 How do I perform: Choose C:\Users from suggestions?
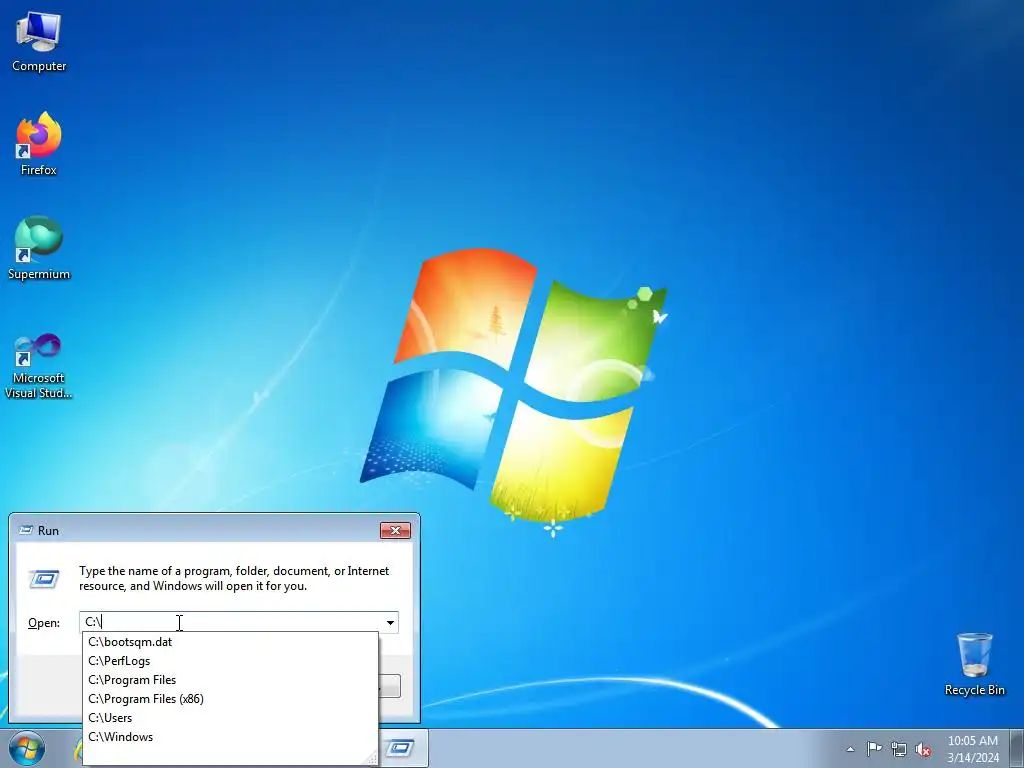230,718
